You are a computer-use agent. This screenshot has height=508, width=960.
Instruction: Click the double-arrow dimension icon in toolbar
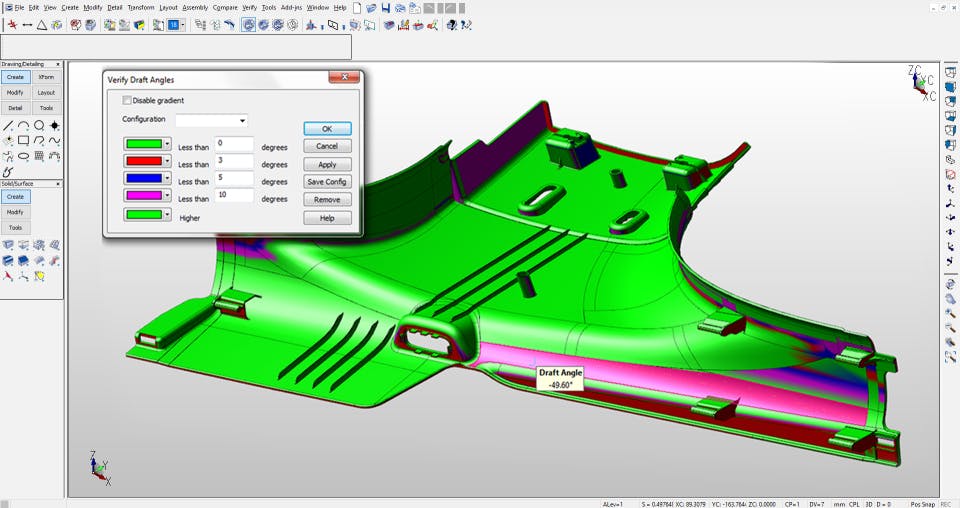tap(27, 25)
